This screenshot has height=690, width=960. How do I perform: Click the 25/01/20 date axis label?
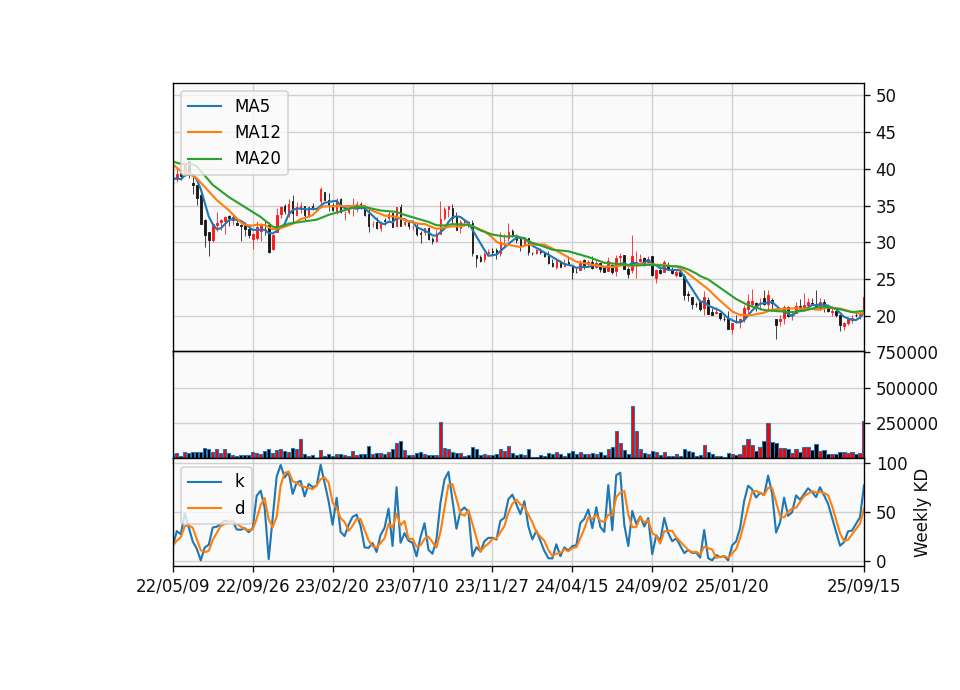pos(732,587)
